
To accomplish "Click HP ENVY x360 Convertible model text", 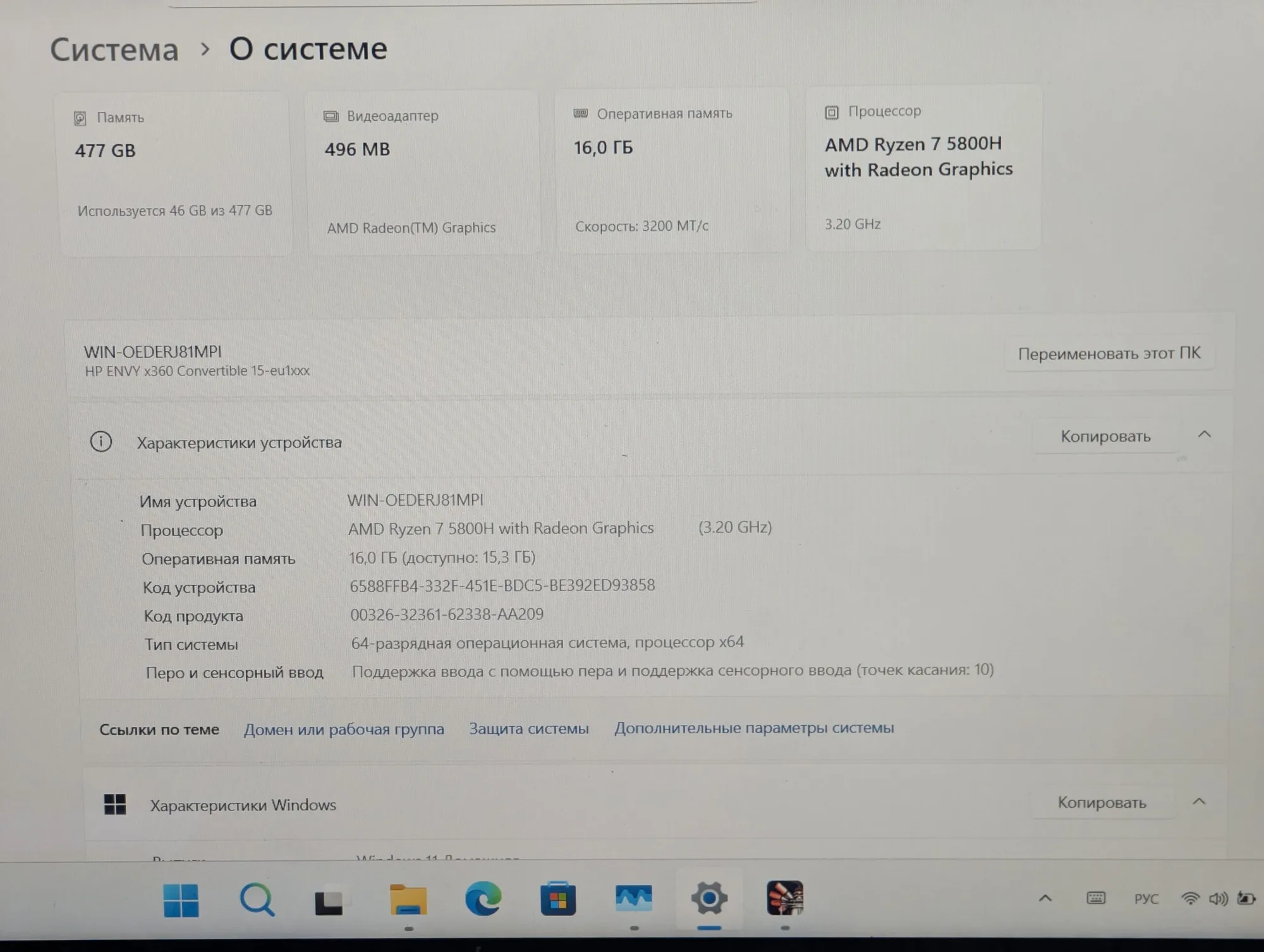I will tap(197, 371).
